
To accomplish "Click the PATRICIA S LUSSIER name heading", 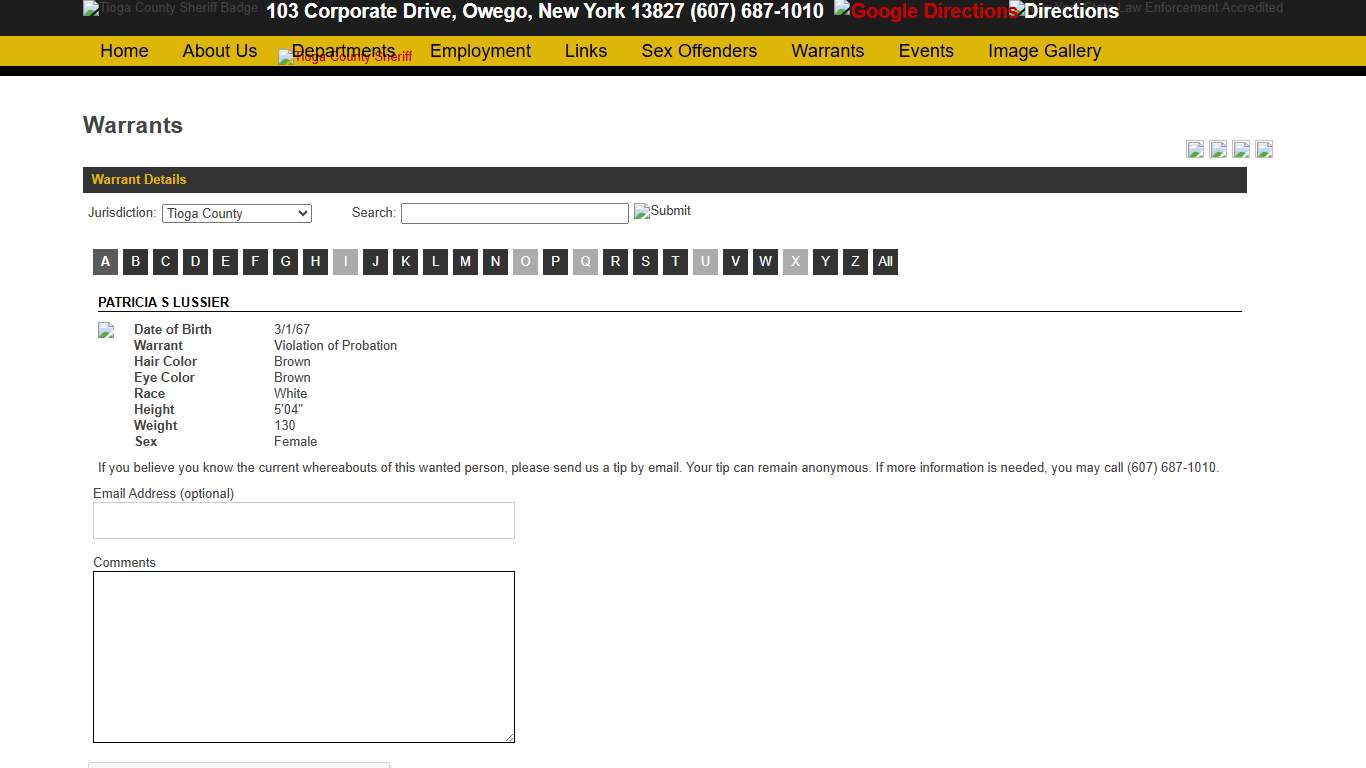I will [x=162, y=301].
